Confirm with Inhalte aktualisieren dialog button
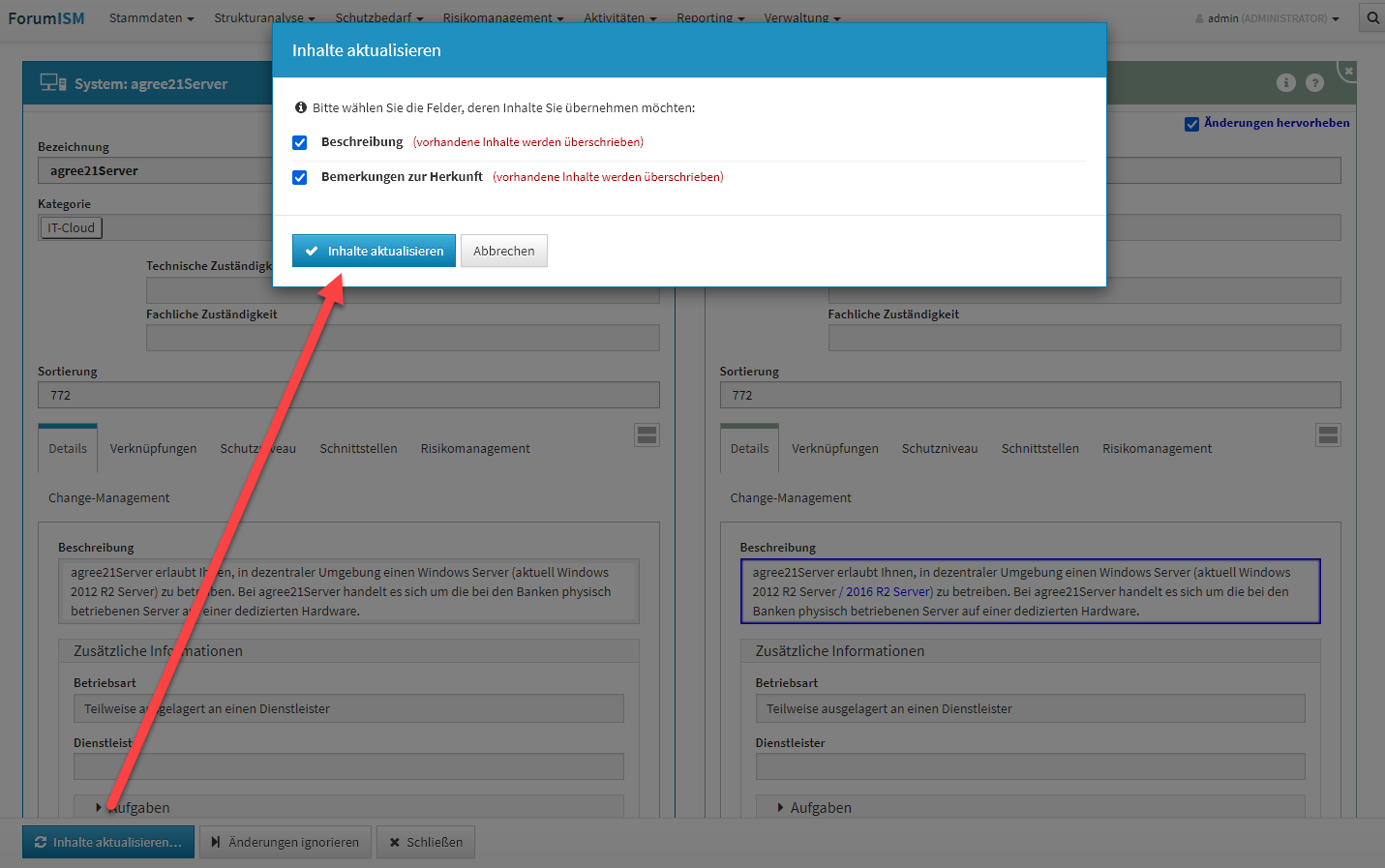This screenshot has height=868, width=1385. (x=374, y=251)
